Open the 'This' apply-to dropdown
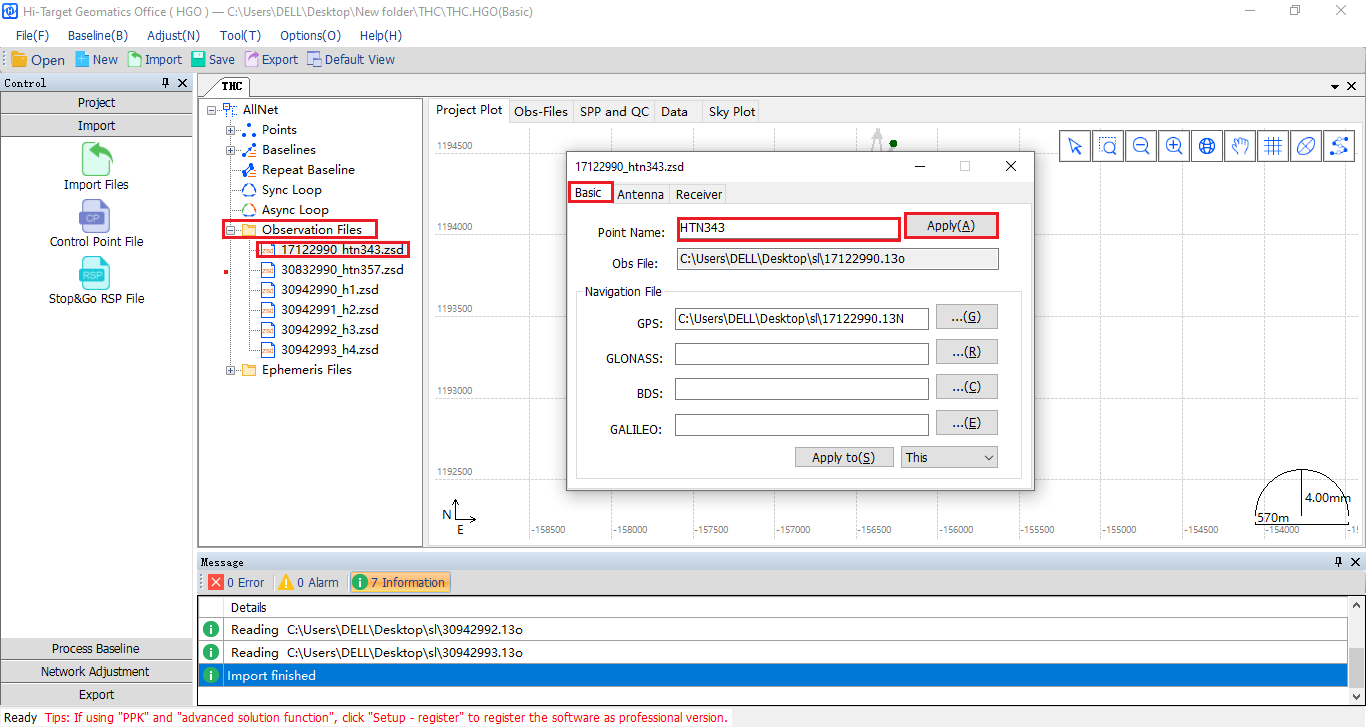The height and width of the screenshot is (727, 1366). coord(948,457)
